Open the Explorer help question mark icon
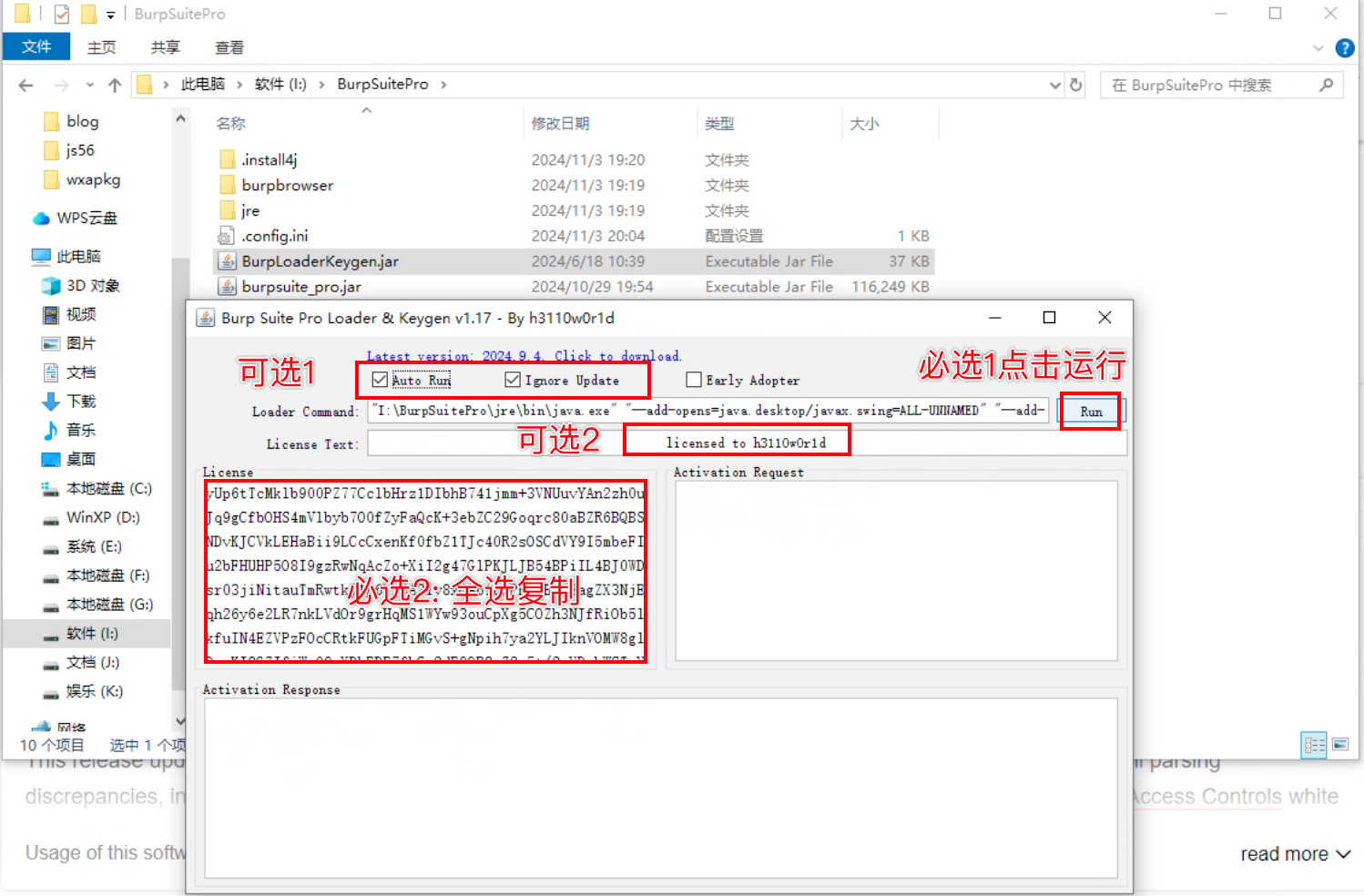Screen dimensions: 1364x896 tap(1344, 48)
